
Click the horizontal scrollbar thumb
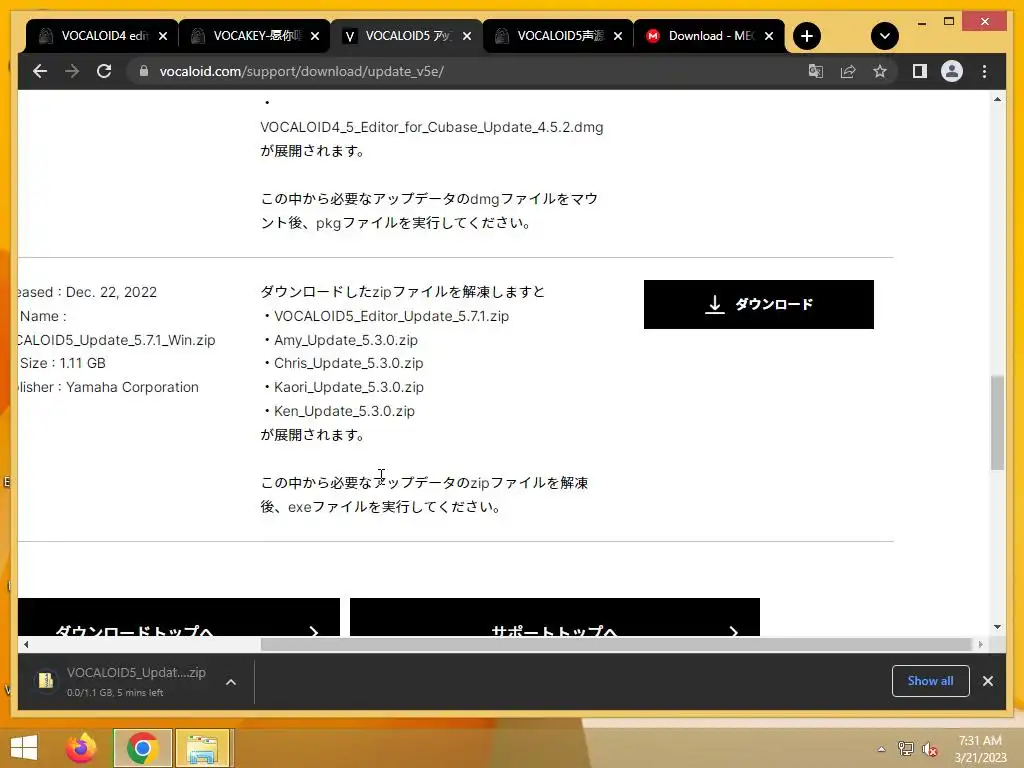(x=616, y=645)
